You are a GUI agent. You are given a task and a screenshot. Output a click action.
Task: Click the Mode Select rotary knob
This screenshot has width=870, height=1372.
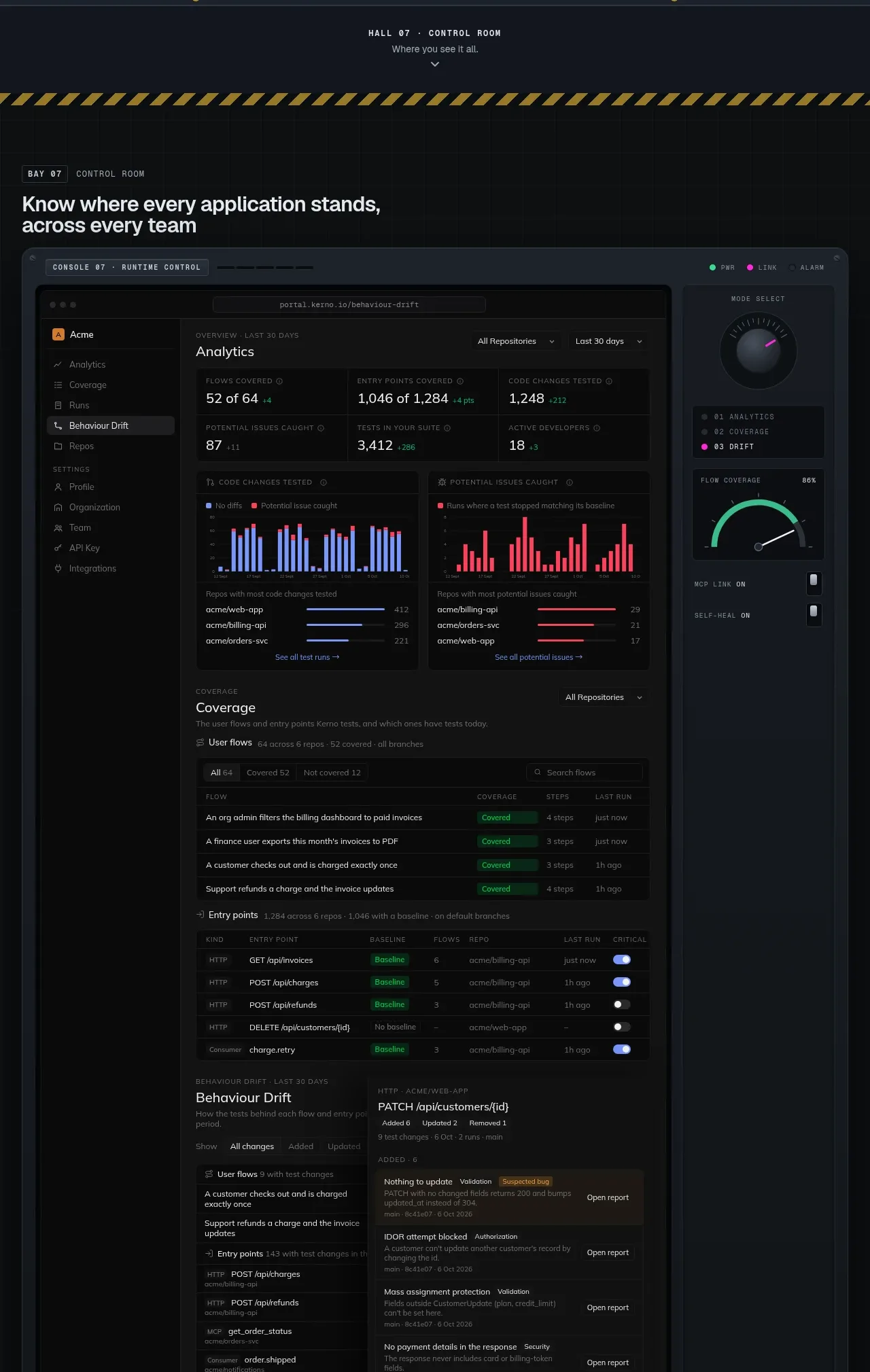[759, 351]
